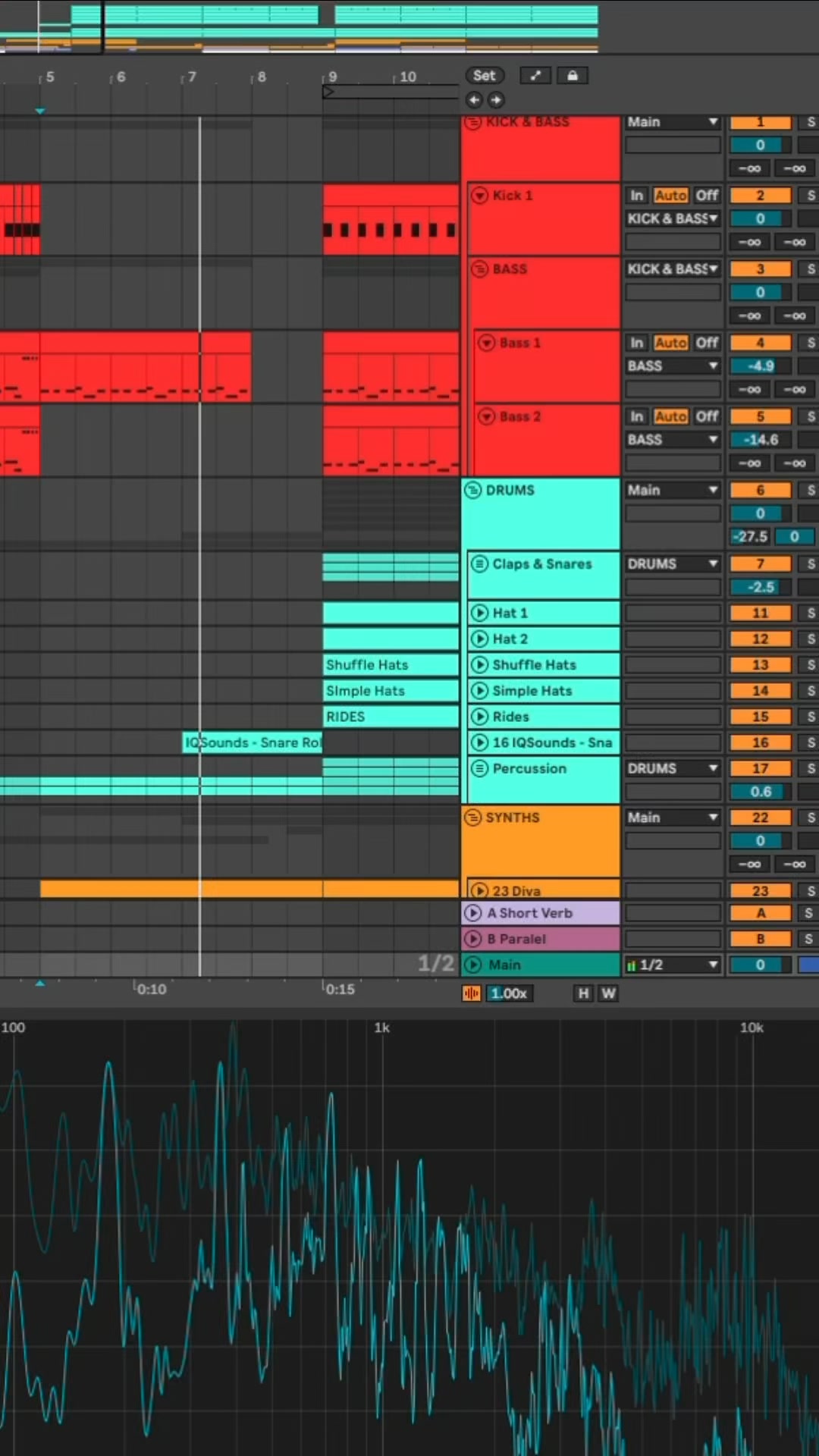Click the Percussion group fold icon
This screenshot has width=819, height=1456.
tap(479, 768)
